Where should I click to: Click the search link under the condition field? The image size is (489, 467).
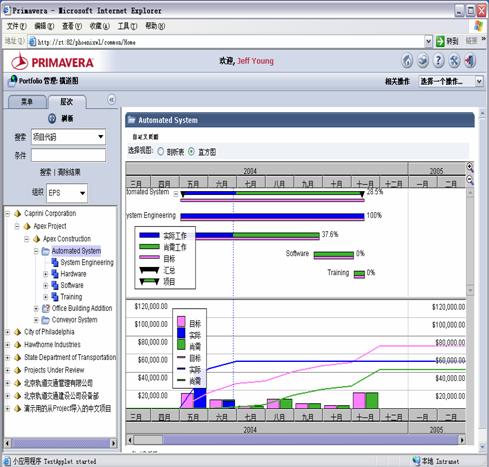pos(46,172)
